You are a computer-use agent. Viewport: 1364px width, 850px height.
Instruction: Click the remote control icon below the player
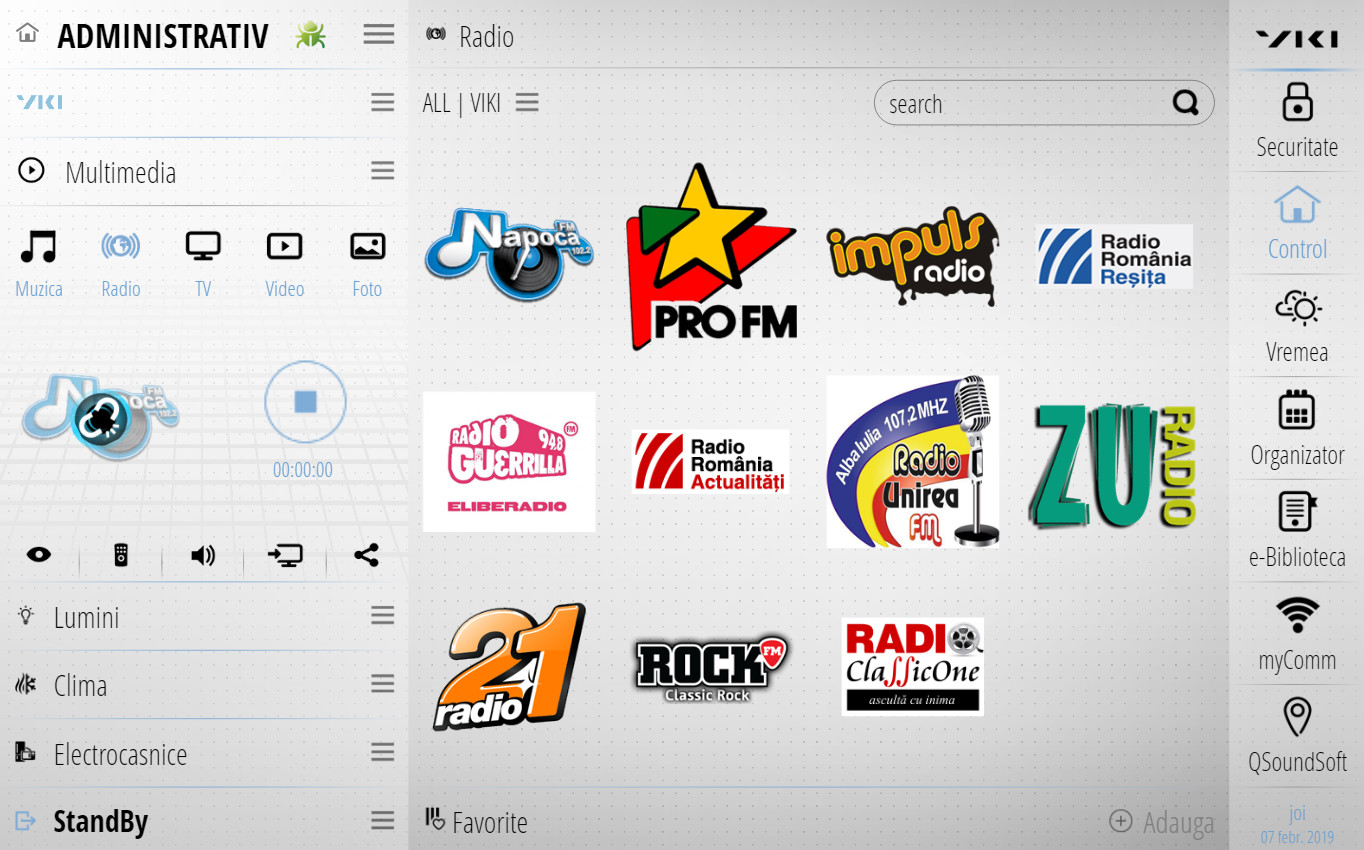(122, 554)
